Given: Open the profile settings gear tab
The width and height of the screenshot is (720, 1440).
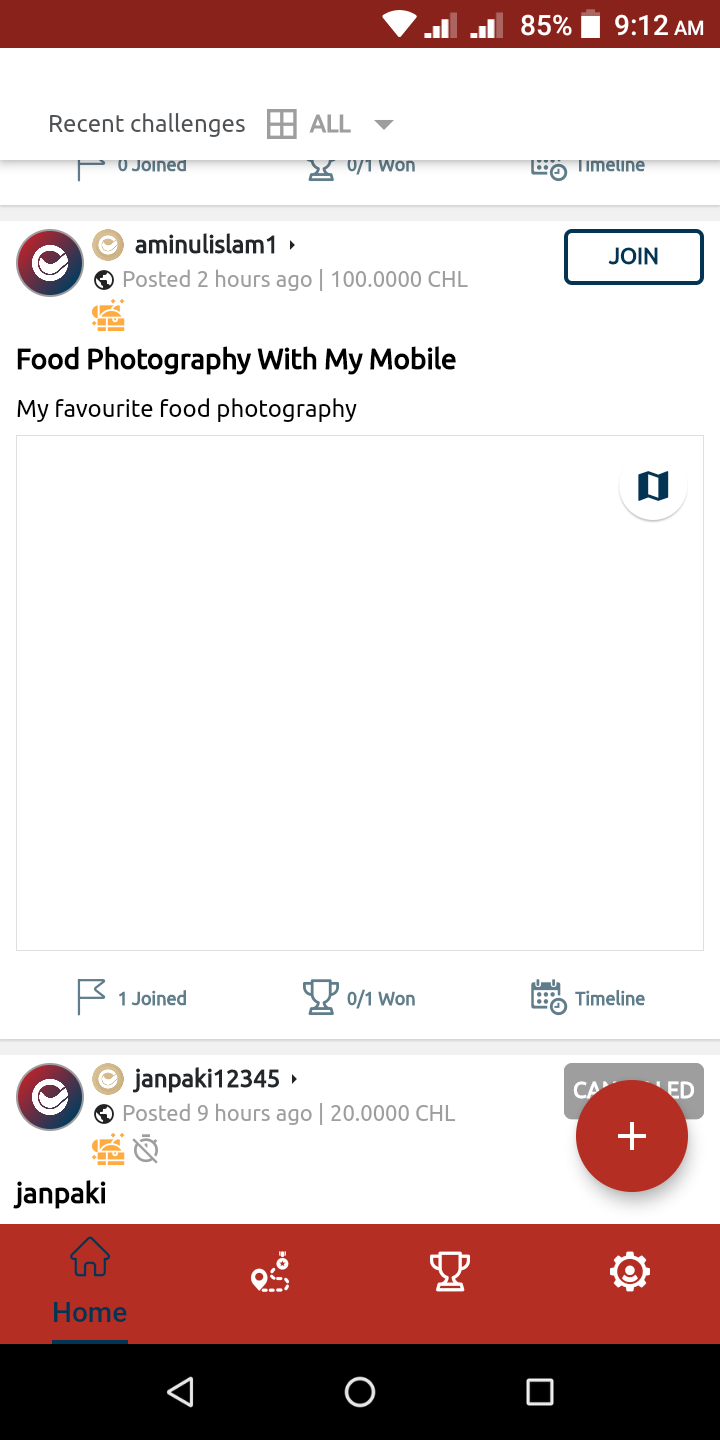Looking at the screenshot, I should (x=630, y=1273).
